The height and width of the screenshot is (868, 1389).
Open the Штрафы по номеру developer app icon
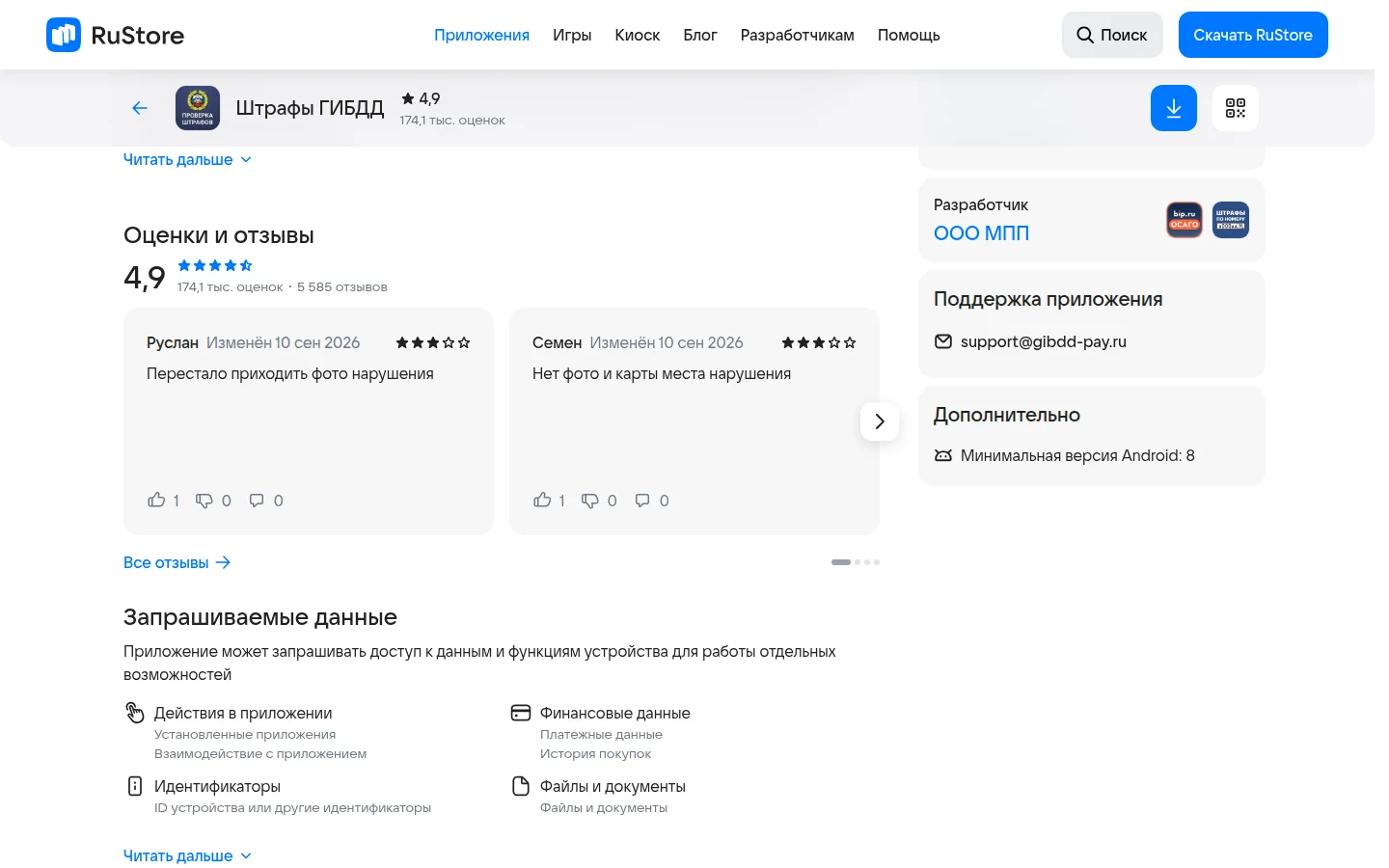[1231, 220]
